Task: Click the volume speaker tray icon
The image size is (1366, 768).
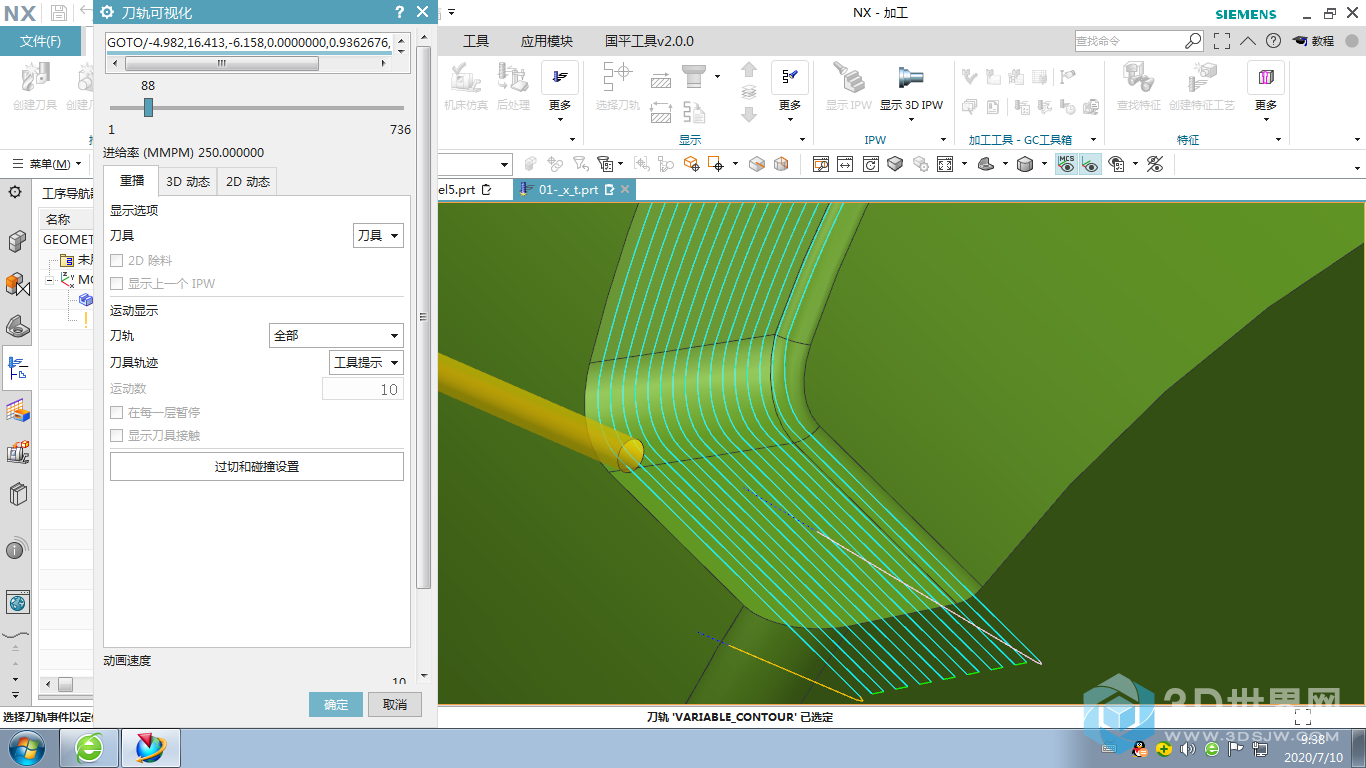Action: point(1188,748)
